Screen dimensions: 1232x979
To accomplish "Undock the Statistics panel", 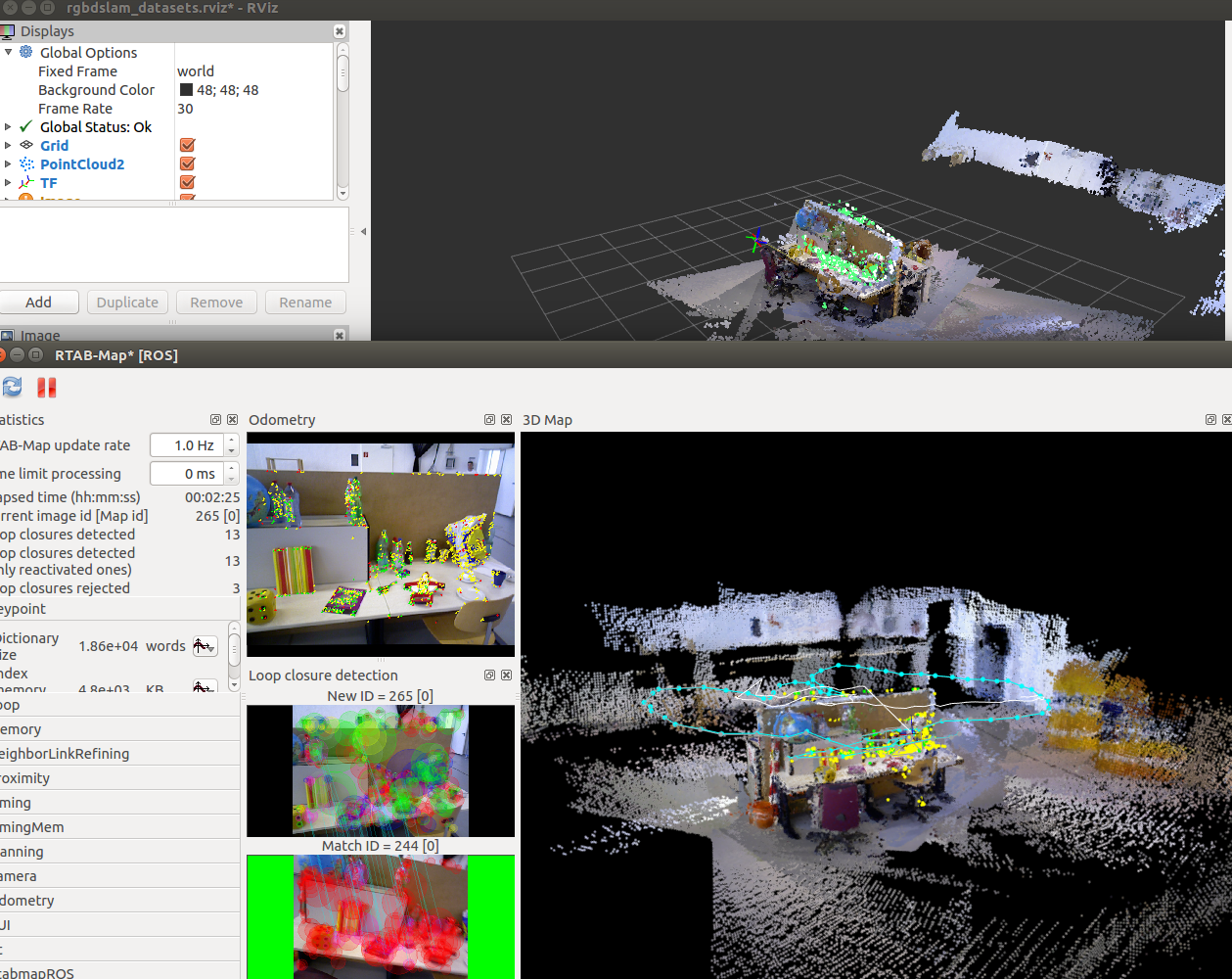I will pyautogui.click(x=215, y=420).
